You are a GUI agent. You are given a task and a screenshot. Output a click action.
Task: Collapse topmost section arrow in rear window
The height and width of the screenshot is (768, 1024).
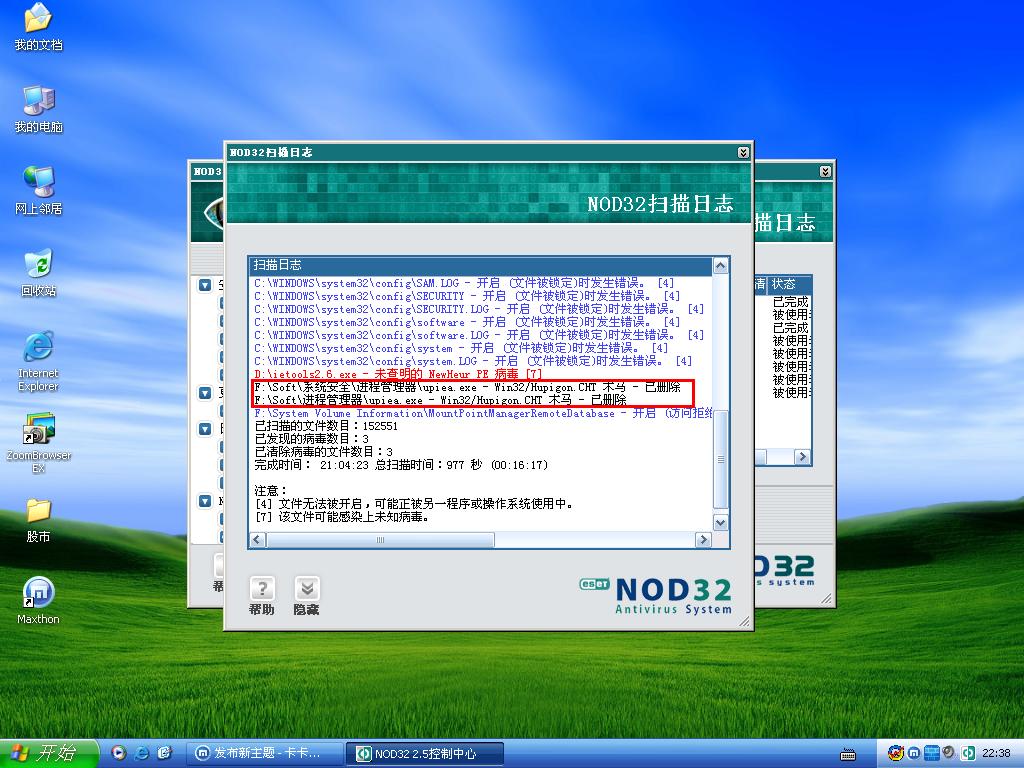point(205,285)
